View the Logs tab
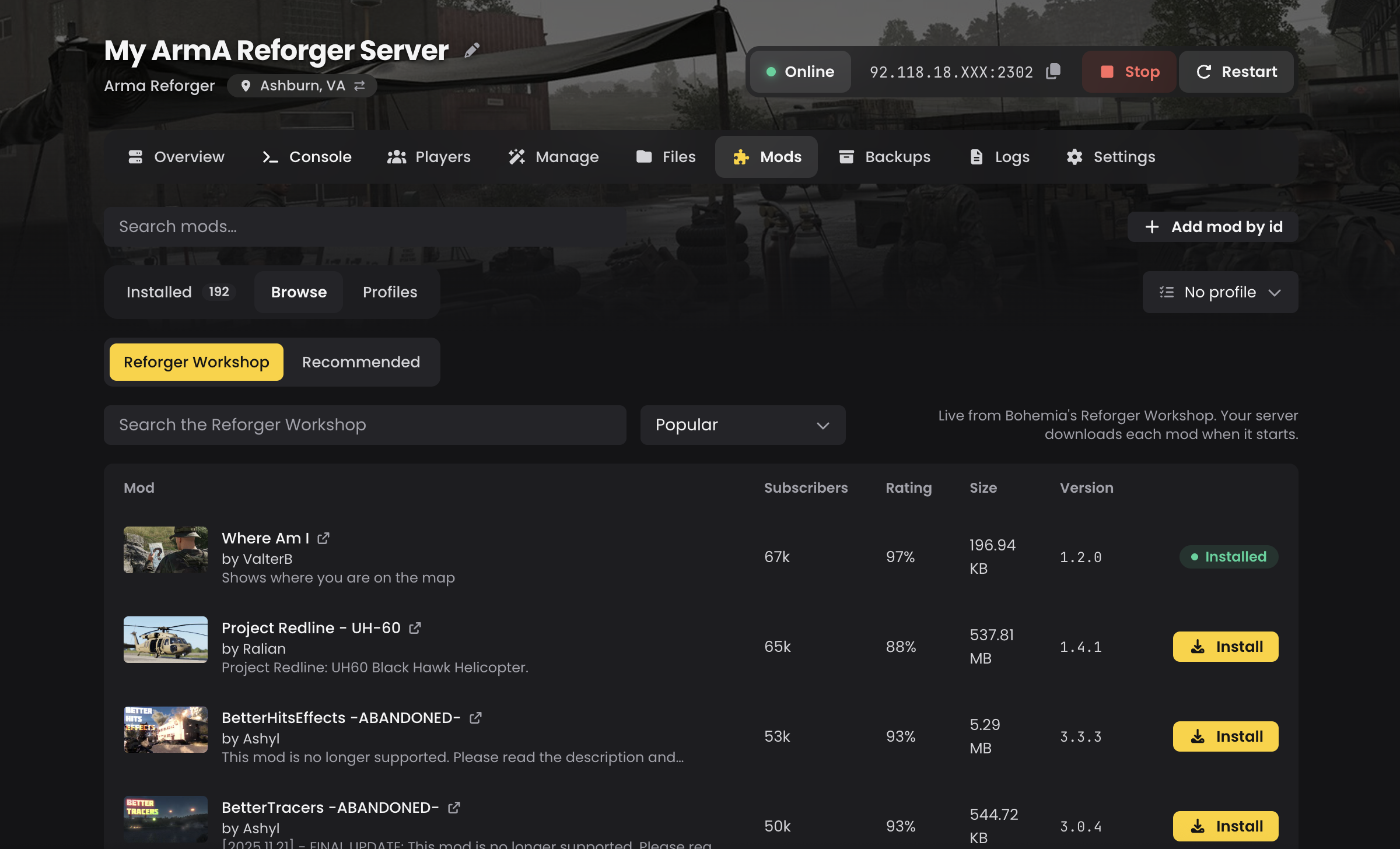1400x849 pixels. click(x=999, y=157)
